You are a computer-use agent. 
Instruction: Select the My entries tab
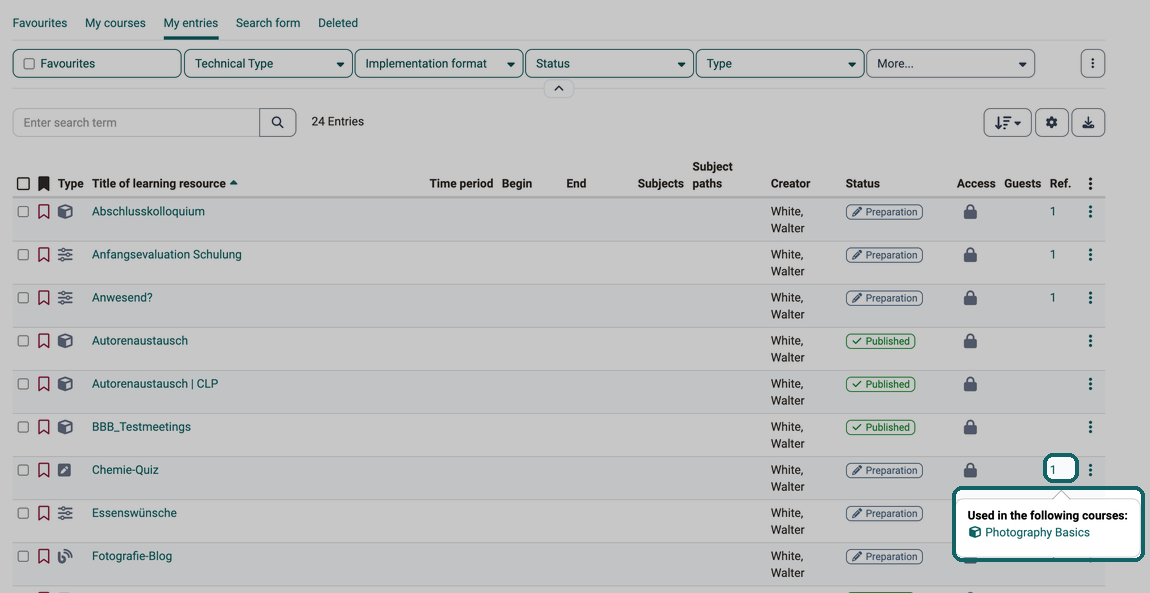click(191, 23)
